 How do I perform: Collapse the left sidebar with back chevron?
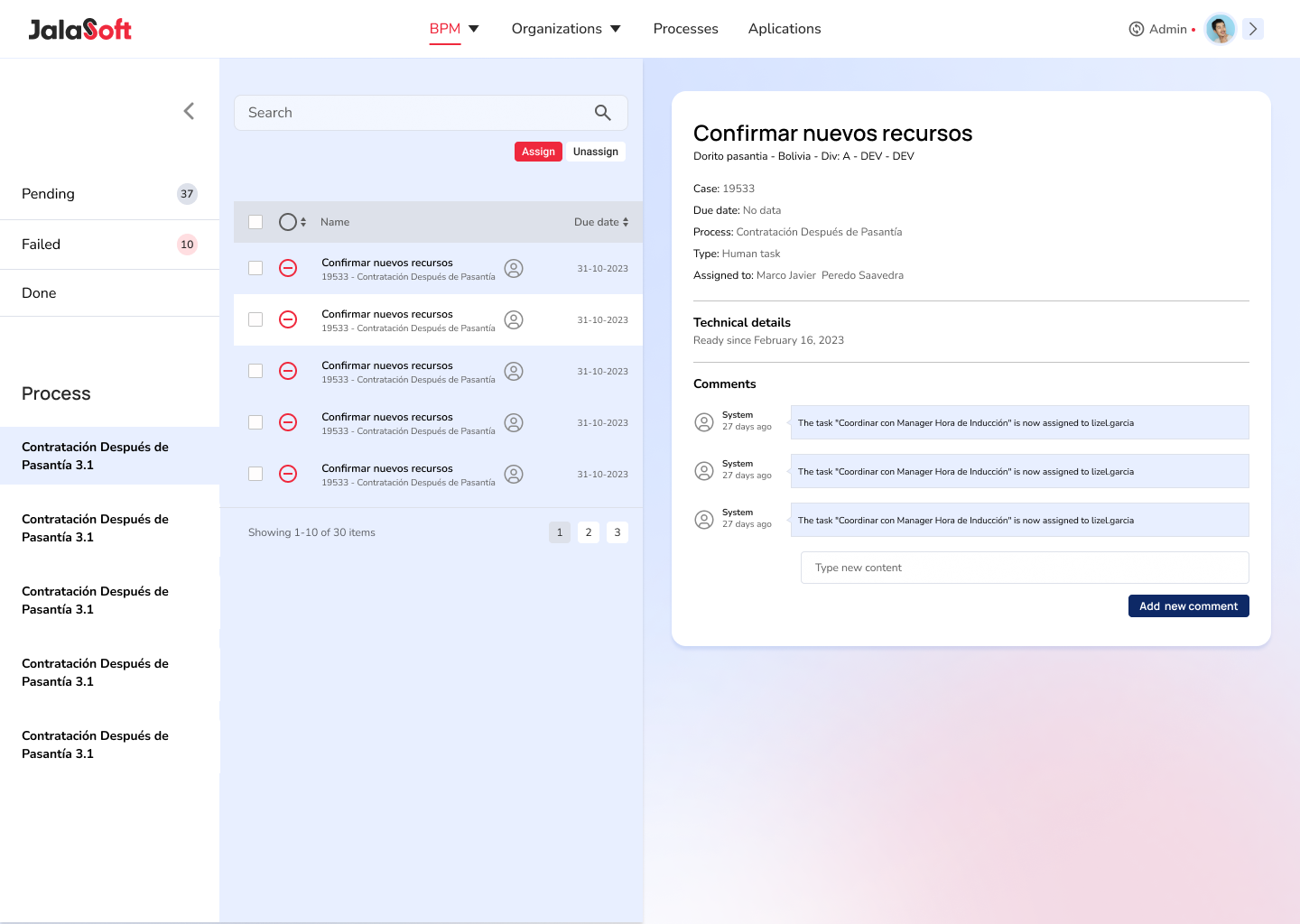click(x=189, y=111)
